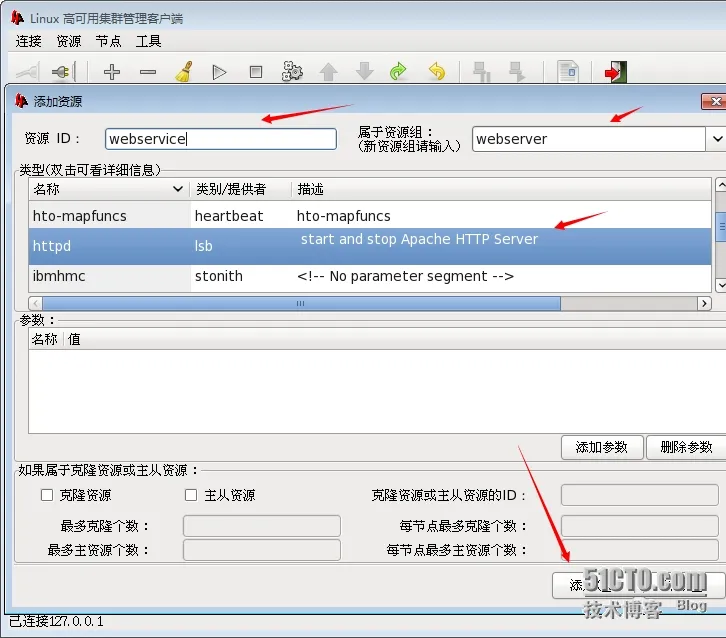Click the horizontal scrollbar right arrow

704,304
